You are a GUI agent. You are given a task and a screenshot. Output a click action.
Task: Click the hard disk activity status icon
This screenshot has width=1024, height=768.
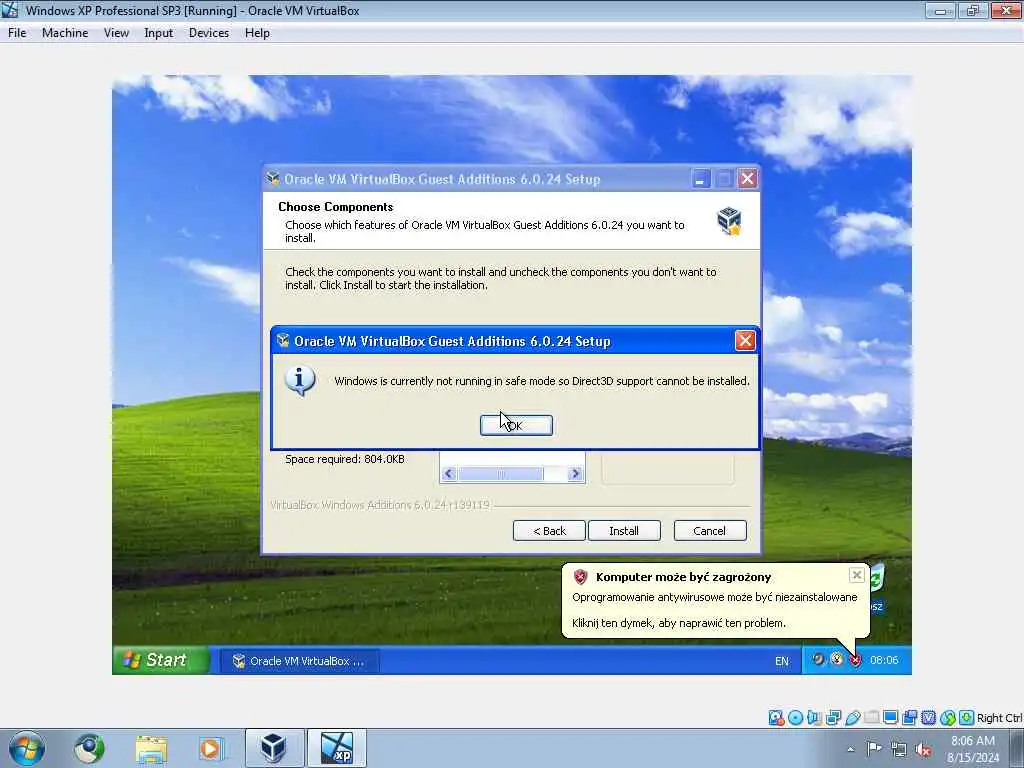tap(776, 718)
